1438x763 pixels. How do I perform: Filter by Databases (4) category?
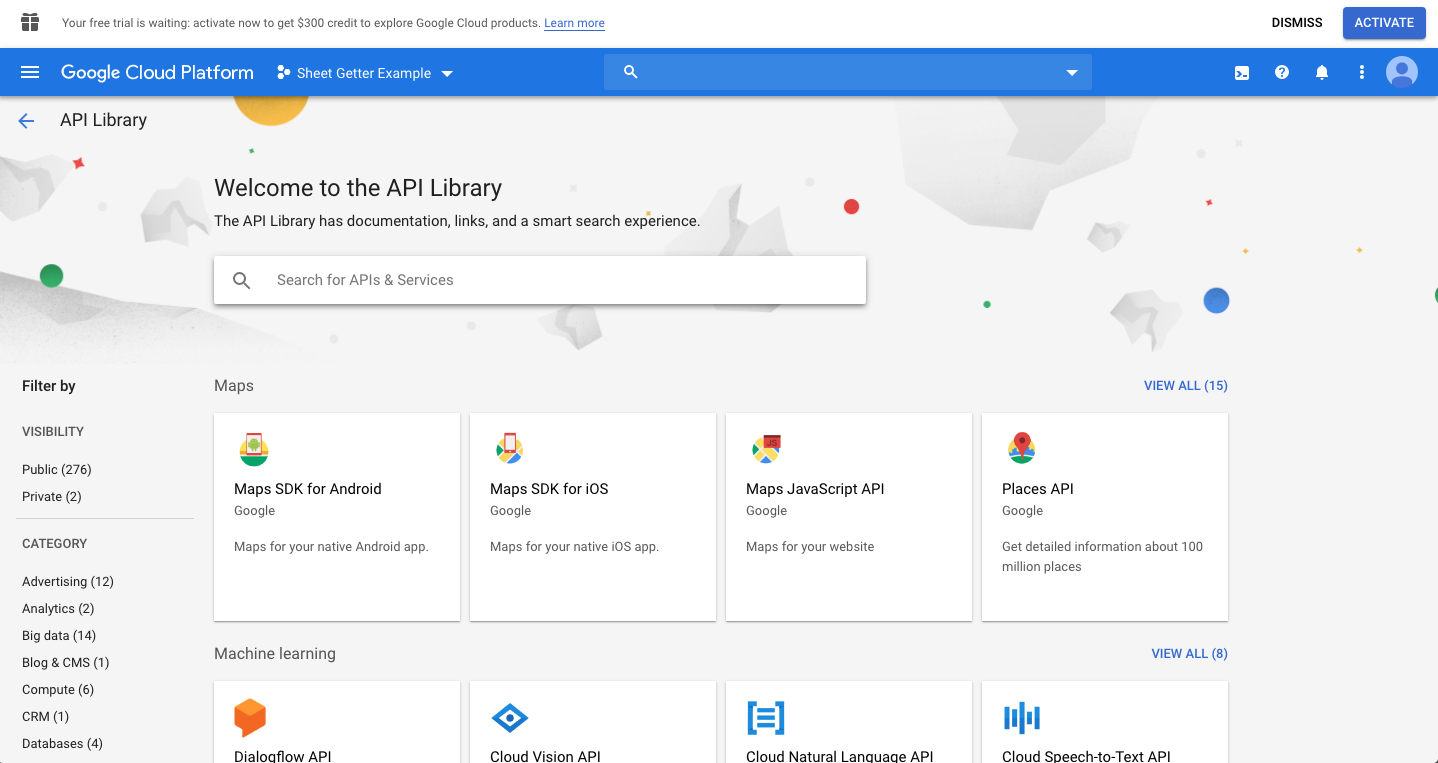pos(62,744)
